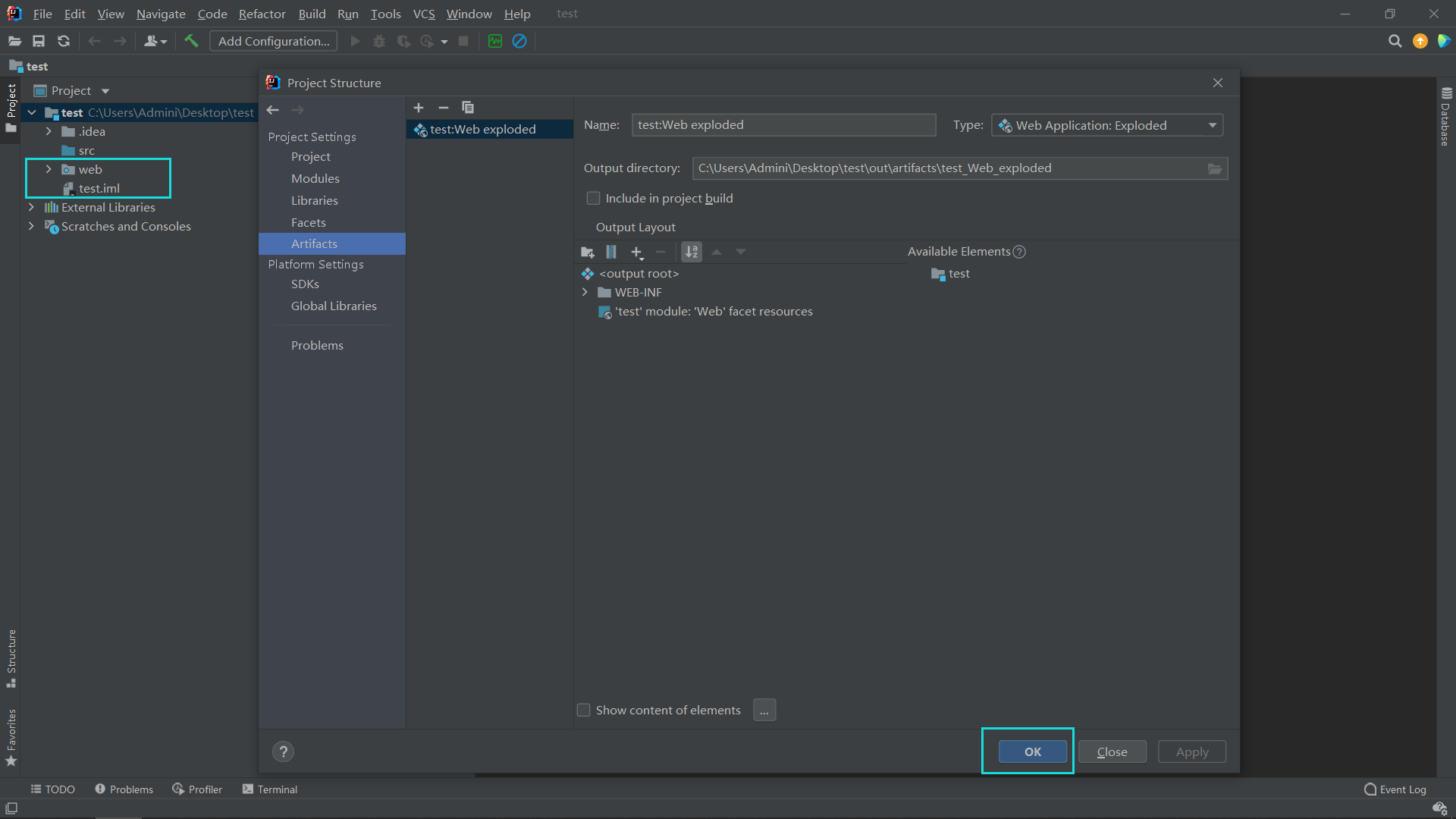Click the Synchronize refresh icon
This screenshot has width=1456, height=819.
pos(64,41)
